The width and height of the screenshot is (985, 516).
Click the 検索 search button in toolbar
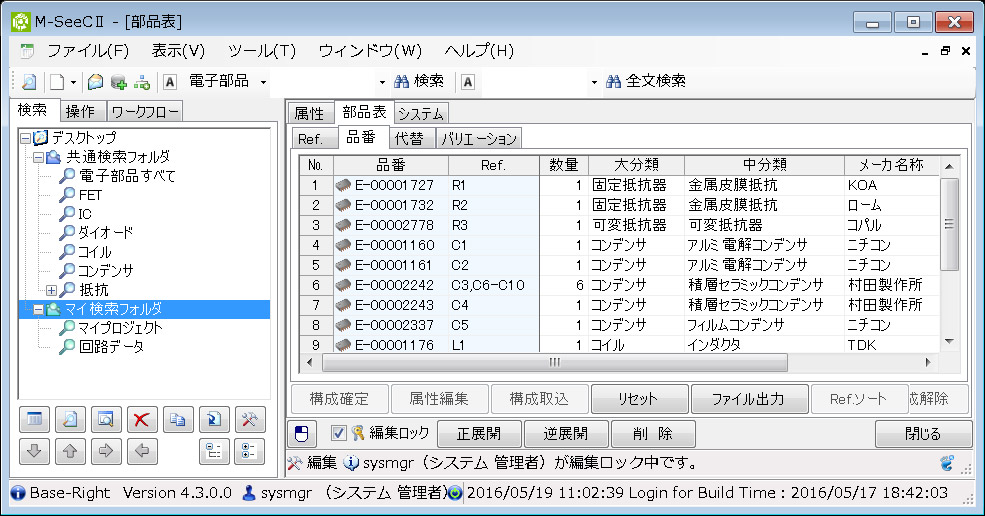click(x=419, y=81)
